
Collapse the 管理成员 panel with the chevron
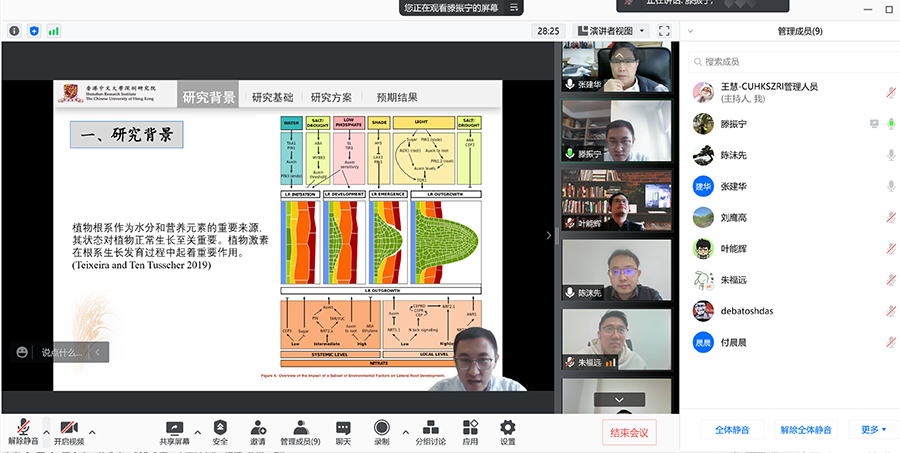pyautogui.click(x=690, y=31)
